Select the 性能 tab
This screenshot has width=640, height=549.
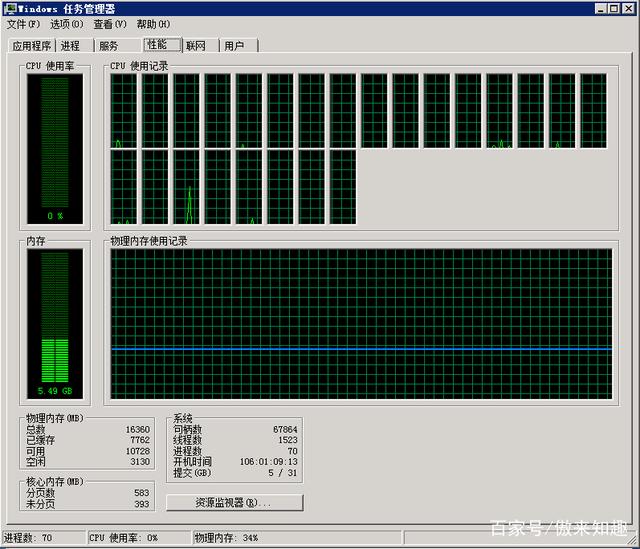click(x=158, y=45)
